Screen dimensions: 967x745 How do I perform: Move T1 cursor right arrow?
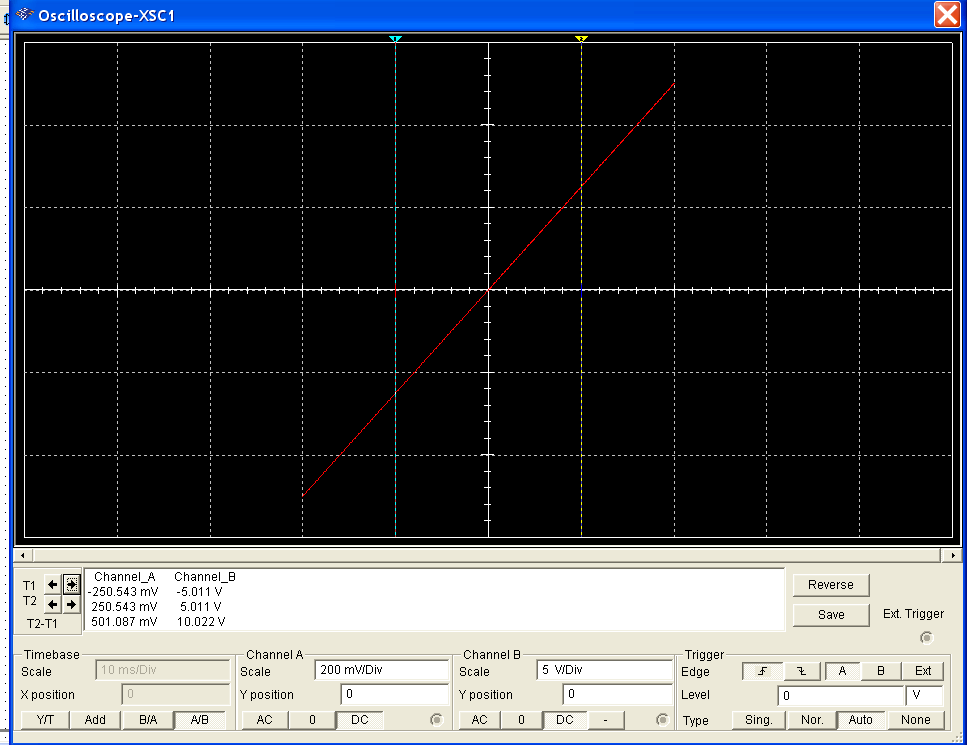click(x=72, y=584)
